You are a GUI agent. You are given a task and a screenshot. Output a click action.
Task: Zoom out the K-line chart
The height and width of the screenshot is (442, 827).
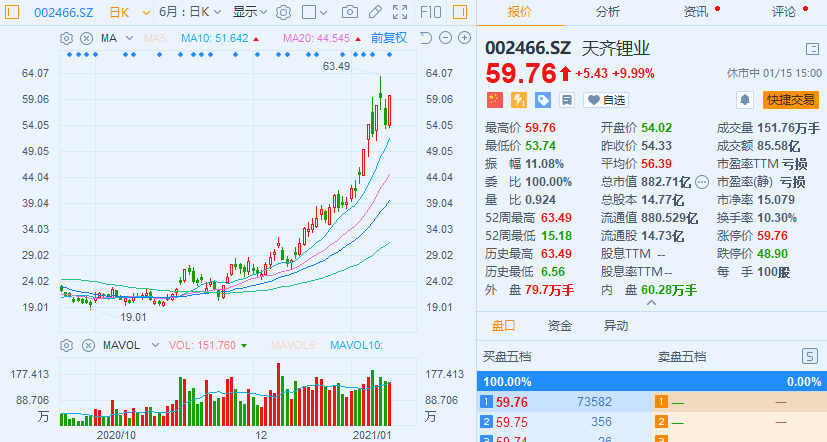[x=446, y=38]
